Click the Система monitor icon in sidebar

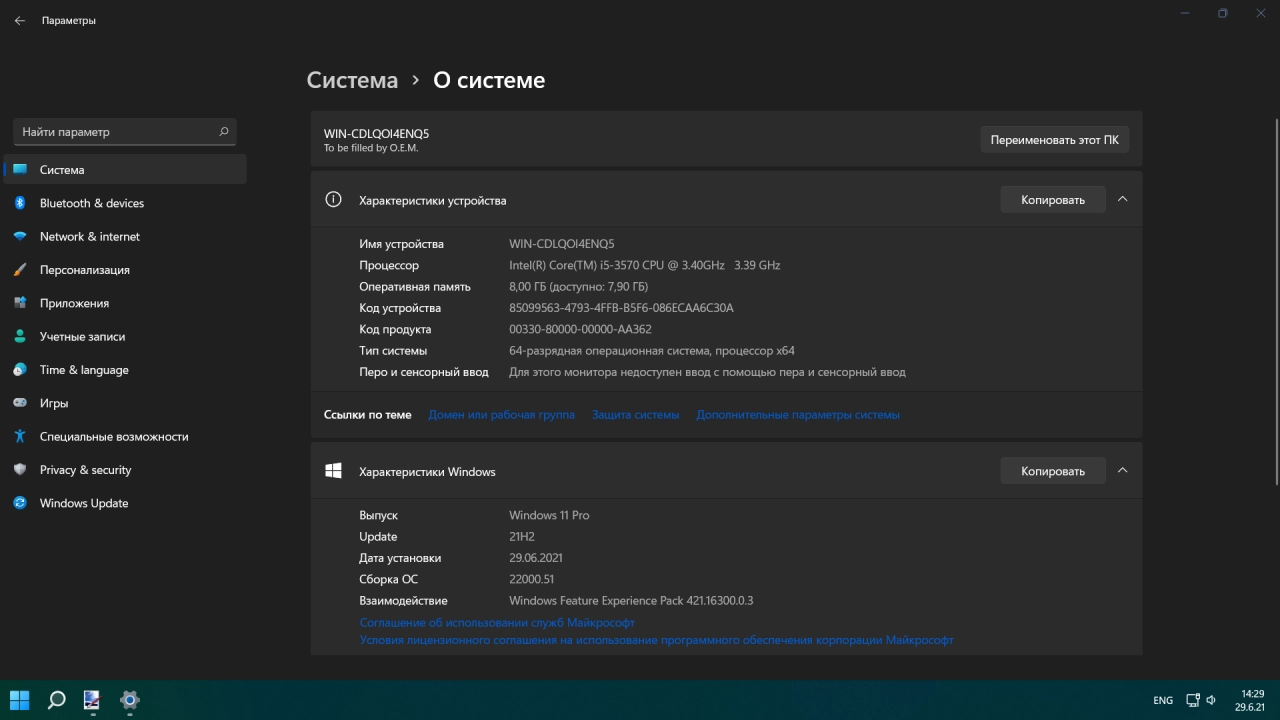click(x=20, y=170)
